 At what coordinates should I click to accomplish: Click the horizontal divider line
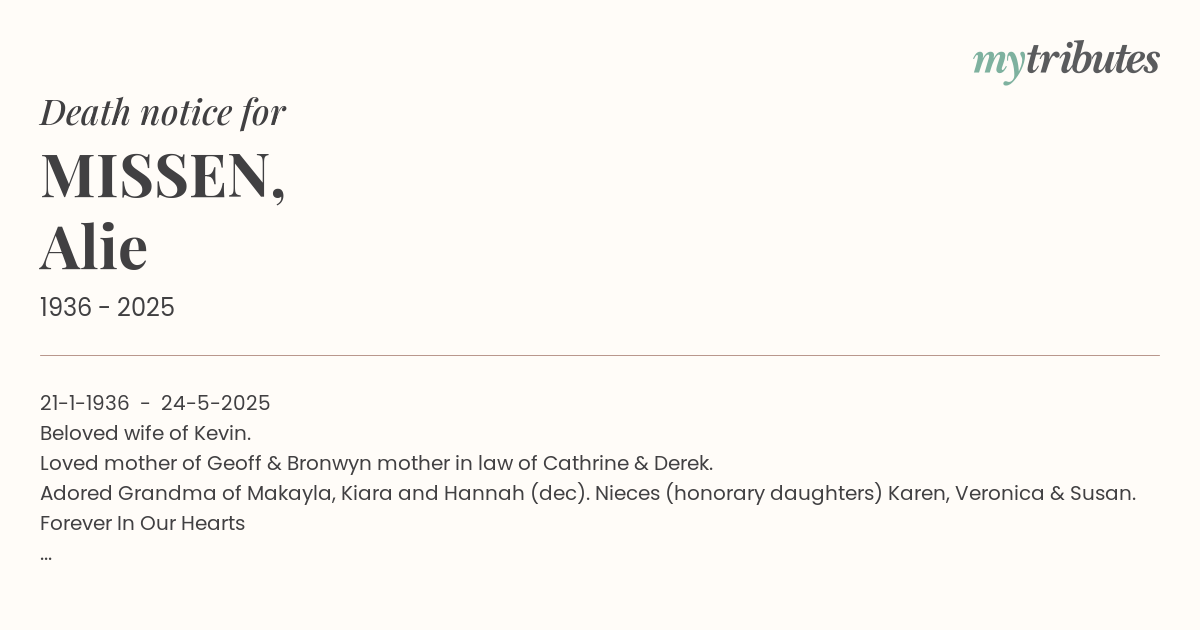(600, 355)
